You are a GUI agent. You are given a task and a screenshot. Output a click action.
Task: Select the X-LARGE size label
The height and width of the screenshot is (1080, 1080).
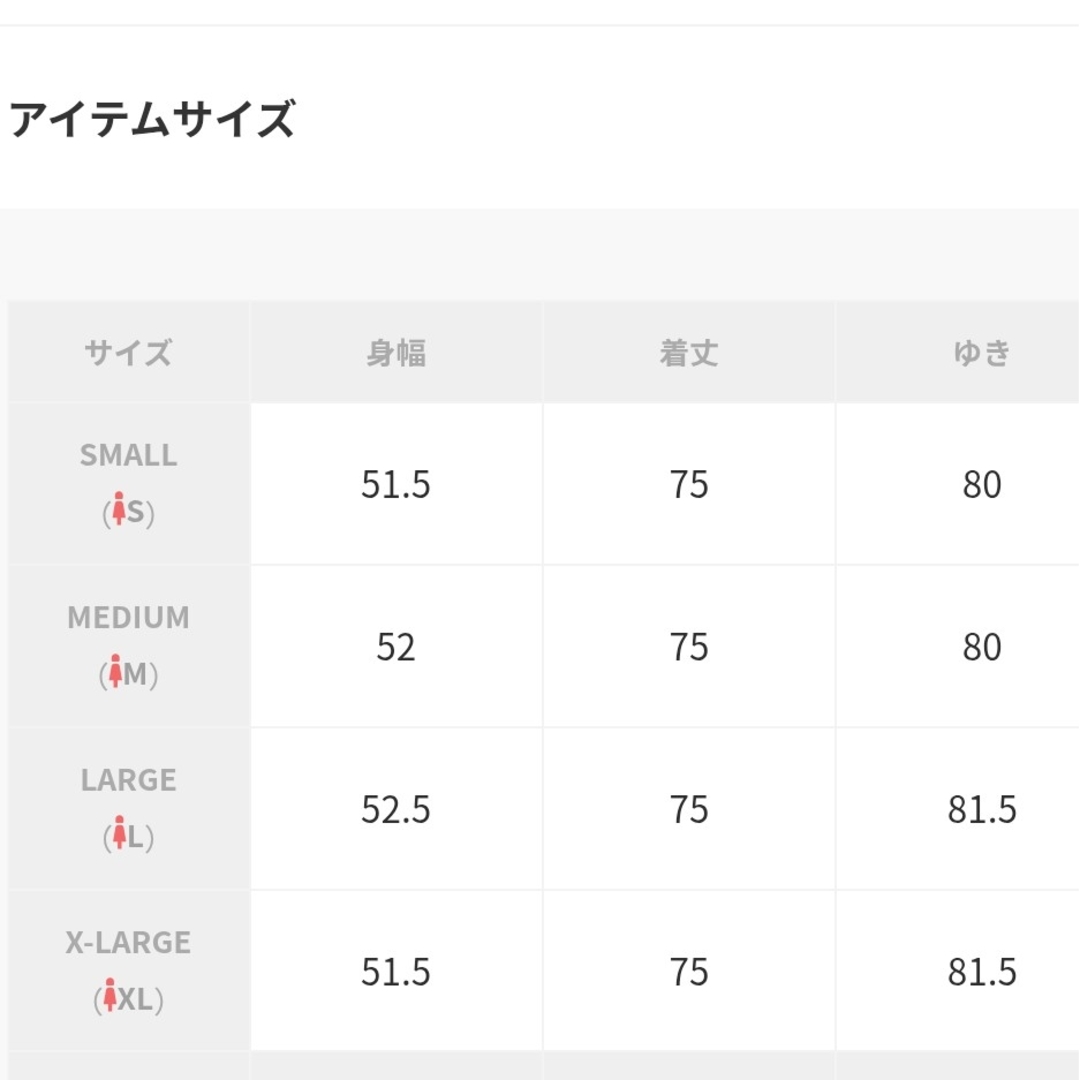(x=128, y=942)
